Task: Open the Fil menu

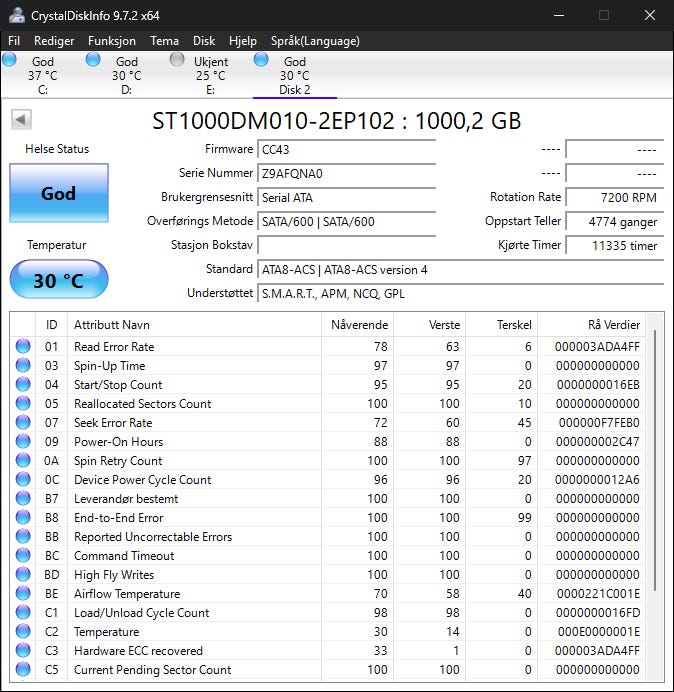Action: [14, 41]
